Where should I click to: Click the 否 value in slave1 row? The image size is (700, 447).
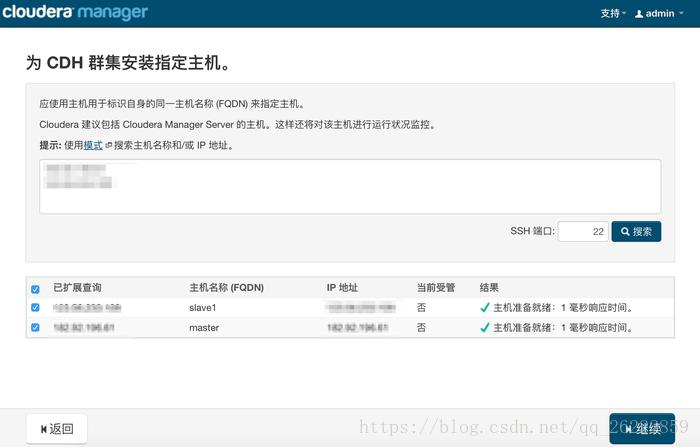coord(421,308)
